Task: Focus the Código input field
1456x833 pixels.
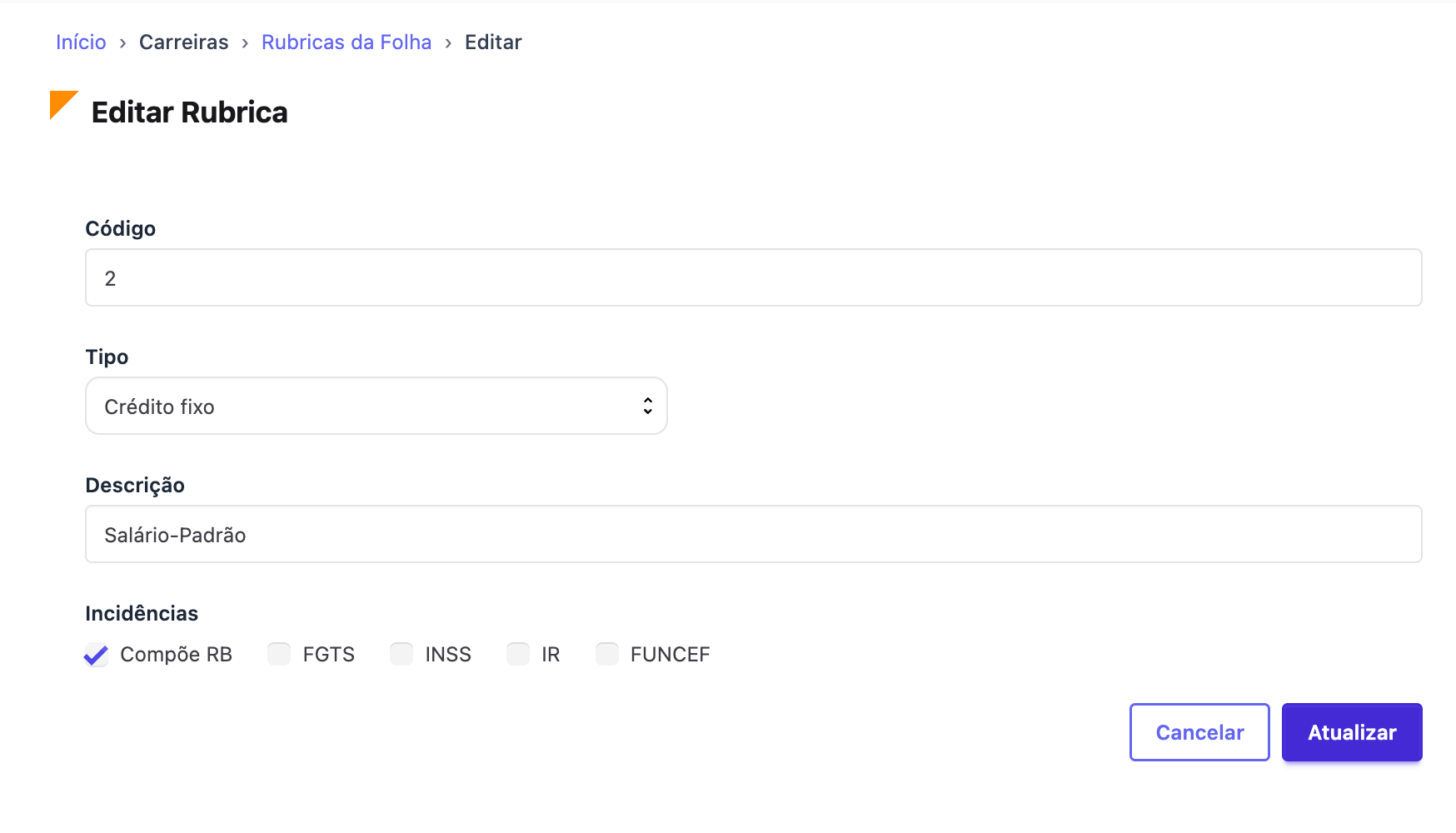Action: pos(754,277)
